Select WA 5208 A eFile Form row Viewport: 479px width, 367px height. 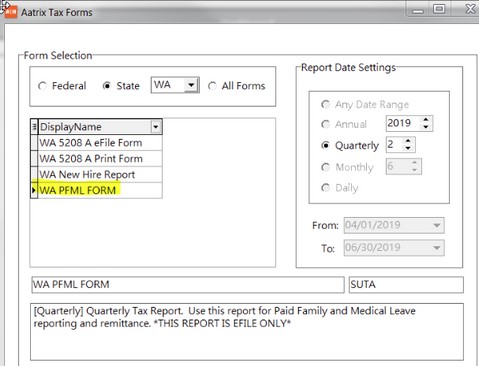pyautogui.click(x=100, y=143)
